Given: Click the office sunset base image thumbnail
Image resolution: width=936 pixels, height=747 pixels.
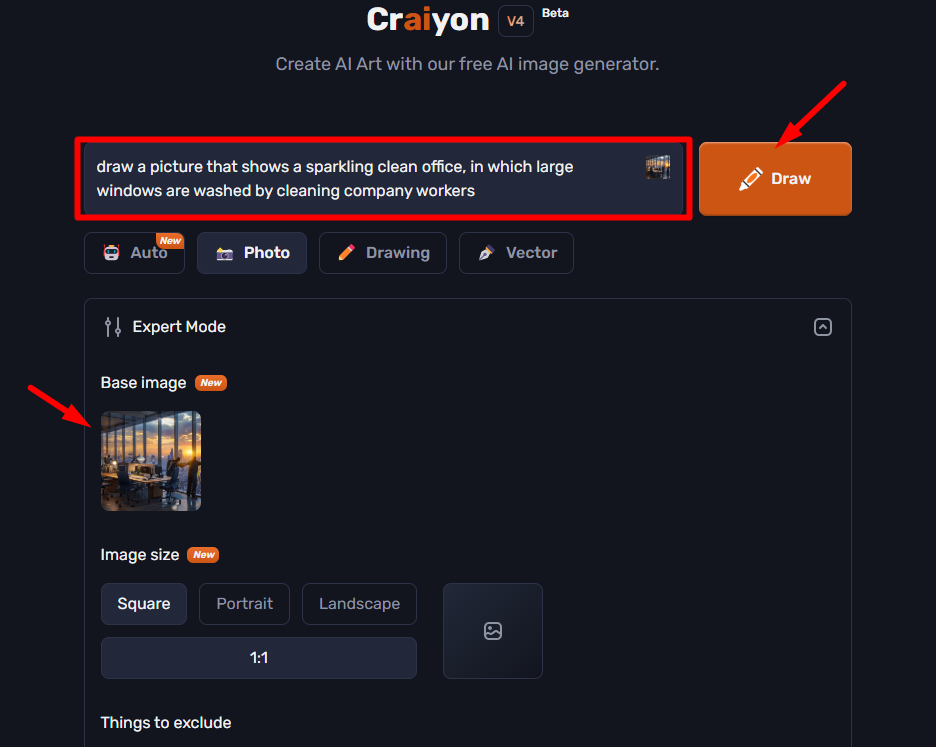Looking at the screenshot, I should click(x=151, y=461).
